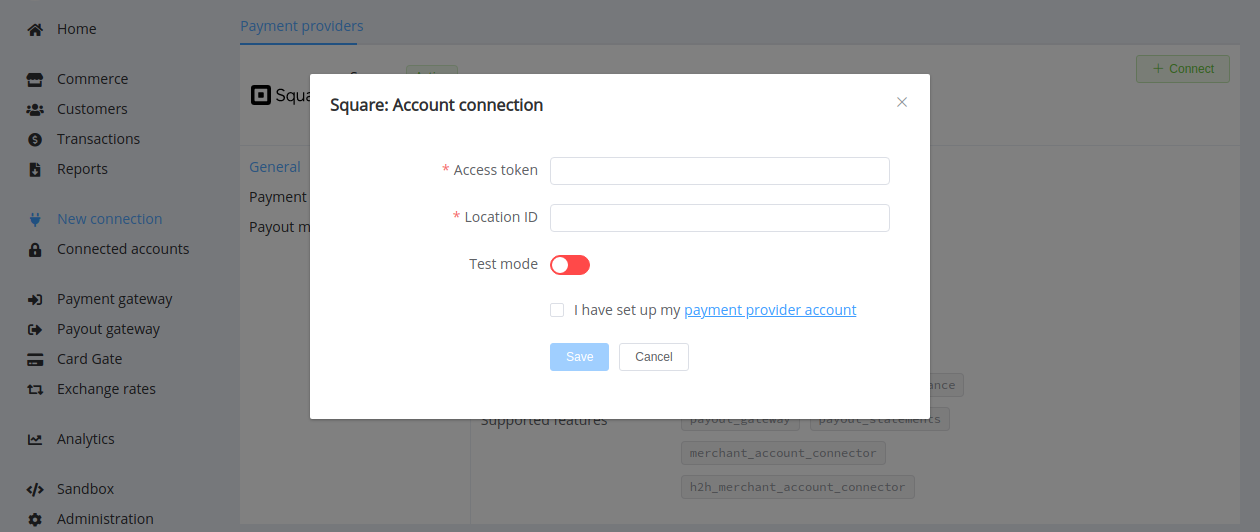Focus the Access token field
This screenshot has height=532, width=1260.
click(x=720, y=171)
